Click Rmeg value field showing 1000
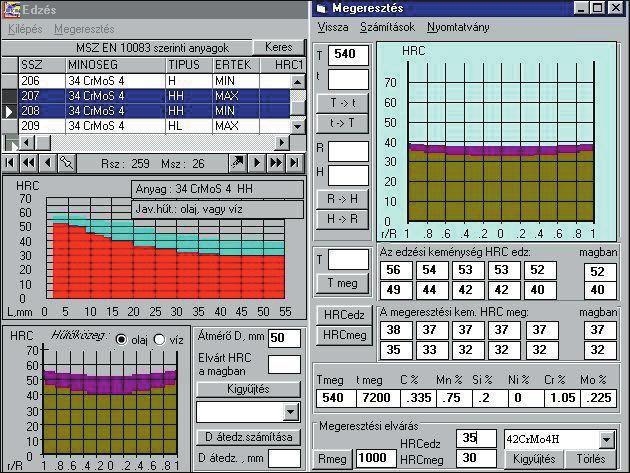This screenshot has width=630, height=473. click(x=376, y=459)
